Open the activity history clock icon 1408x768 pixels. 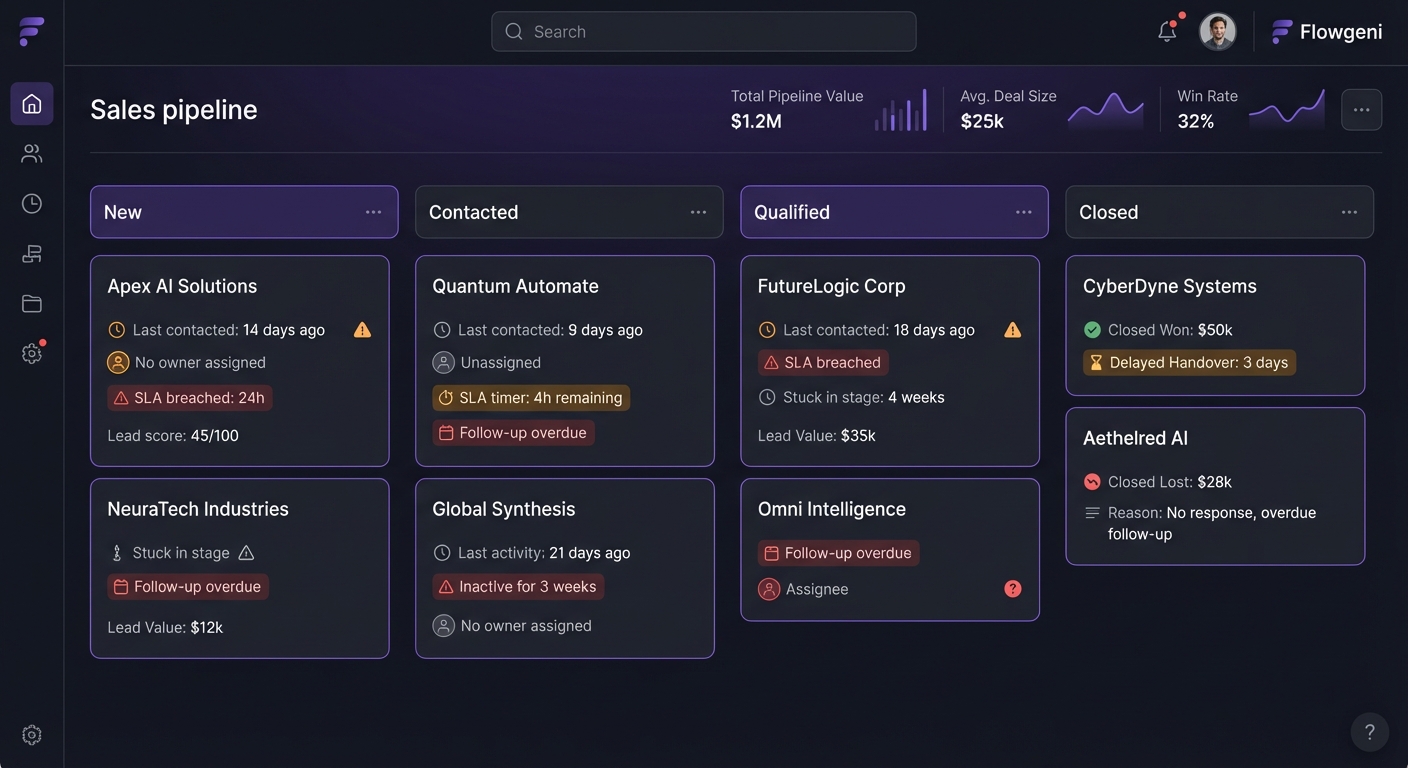click(31, 203)
